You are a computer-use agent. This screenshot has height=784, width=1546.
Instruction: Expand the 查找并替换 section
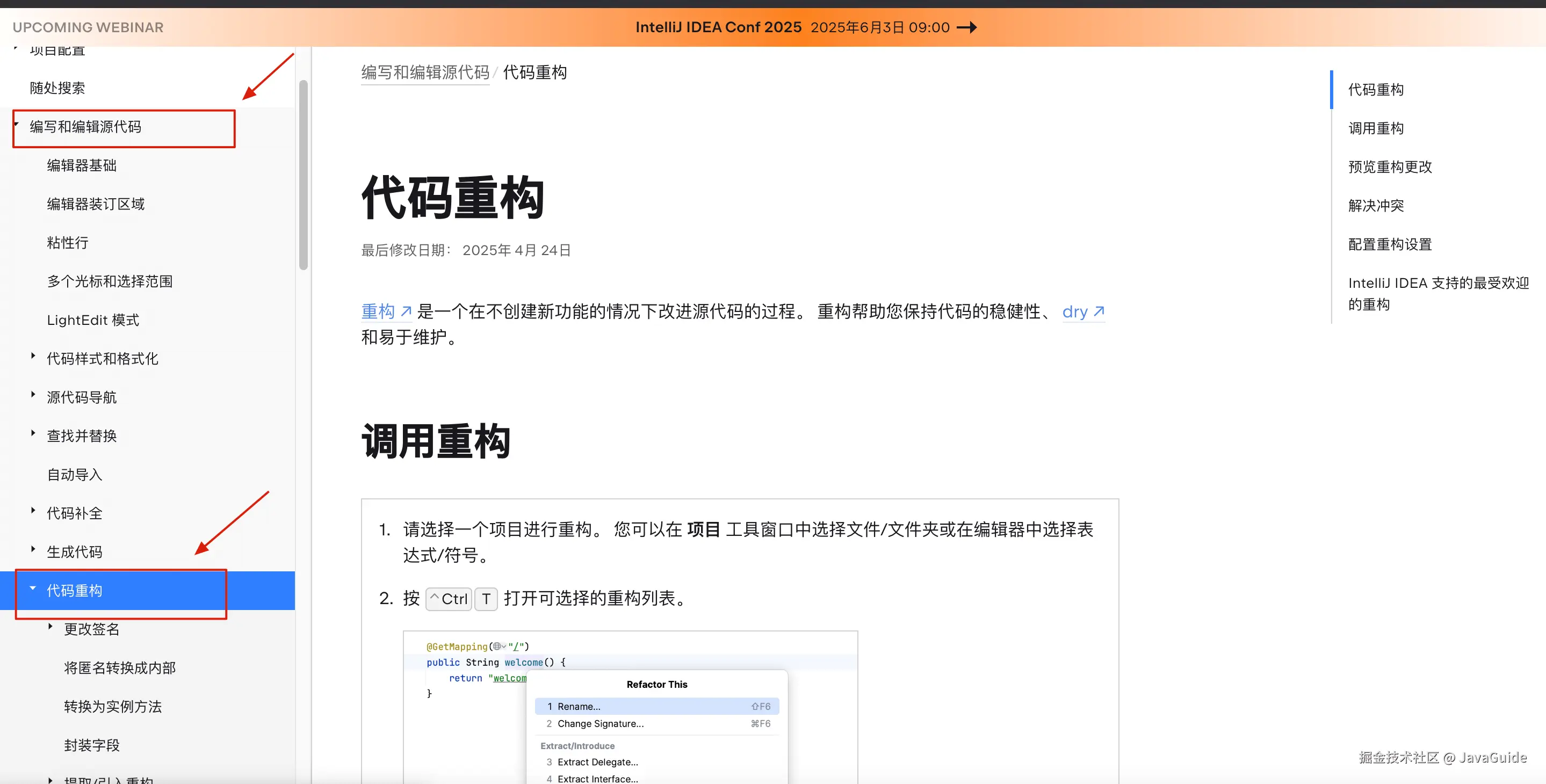[x=33, y=432]
